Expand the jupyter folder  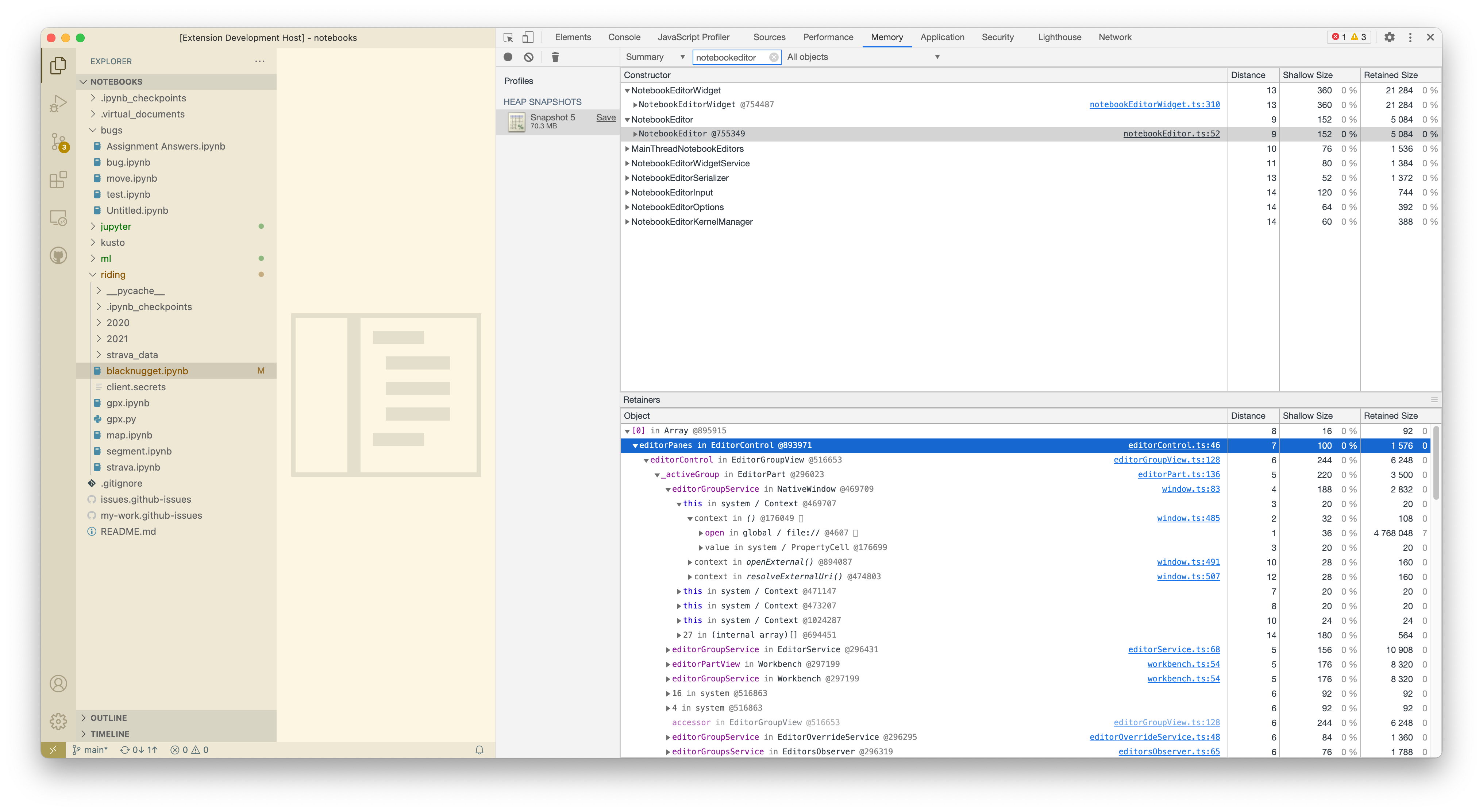point(93,227)
